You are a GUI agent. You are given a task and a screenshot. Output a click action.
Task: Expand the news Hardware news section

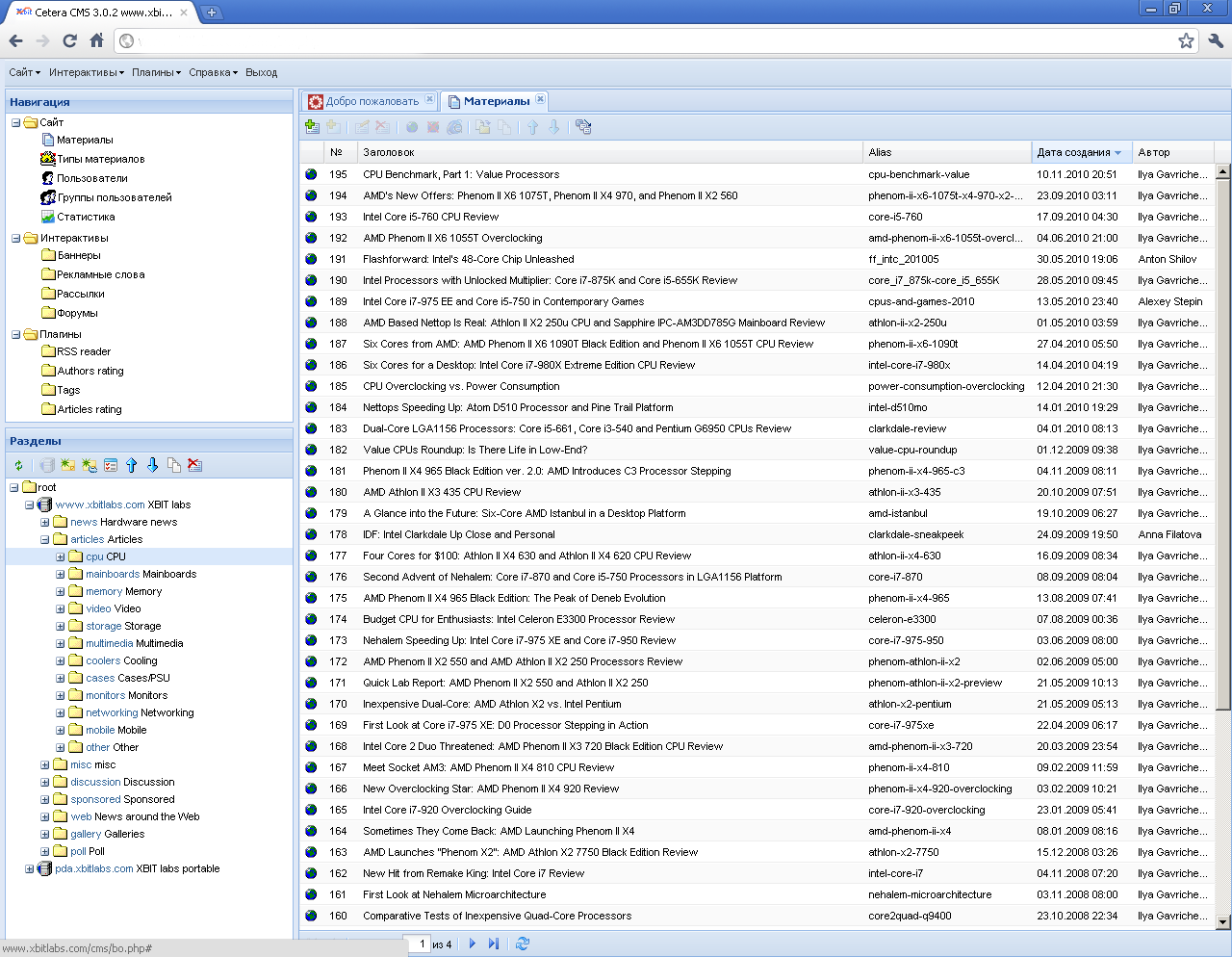tap(45, 523)
